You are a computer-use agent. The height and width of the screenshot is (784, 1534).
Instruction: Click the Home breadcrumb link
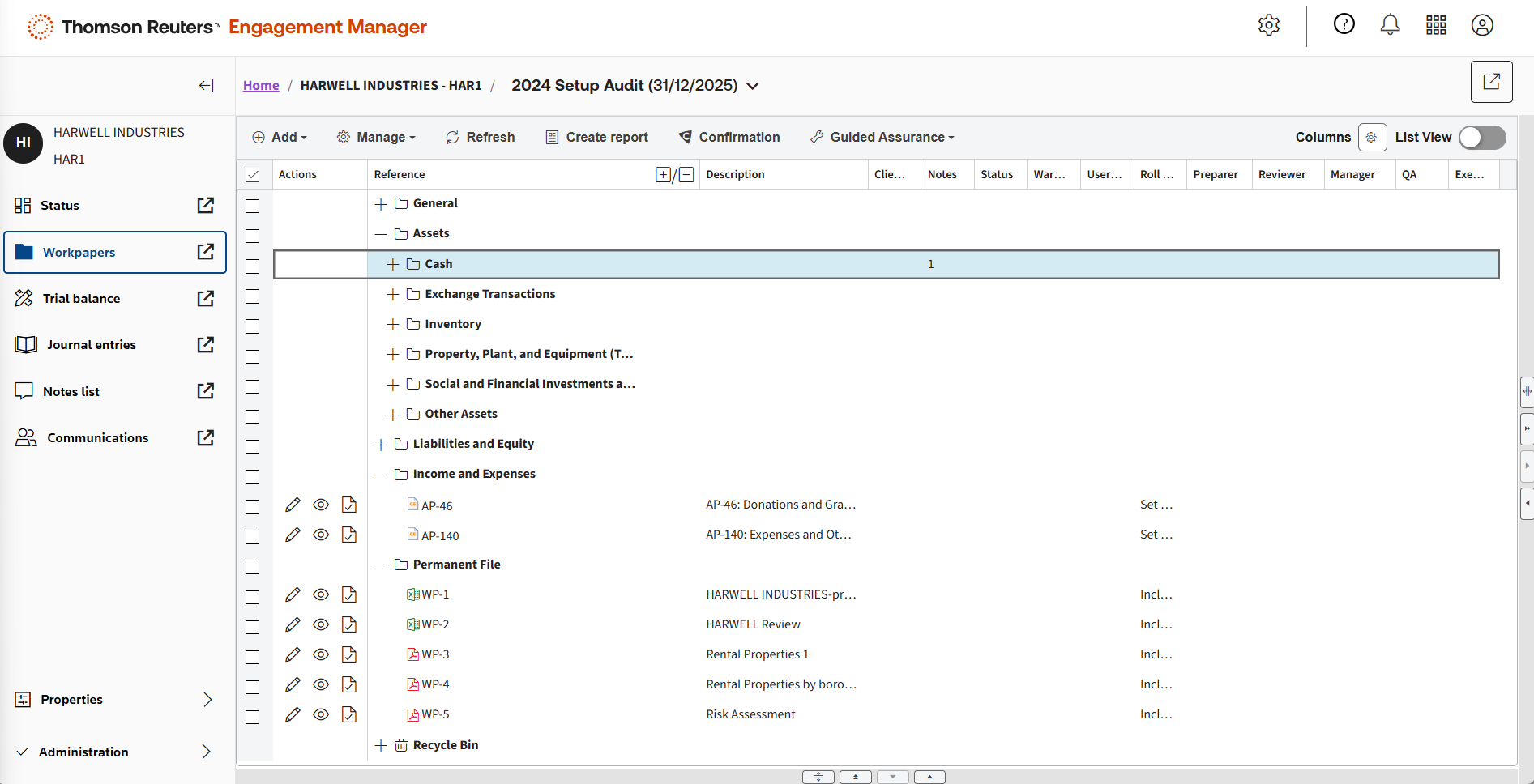click(261, 86)
